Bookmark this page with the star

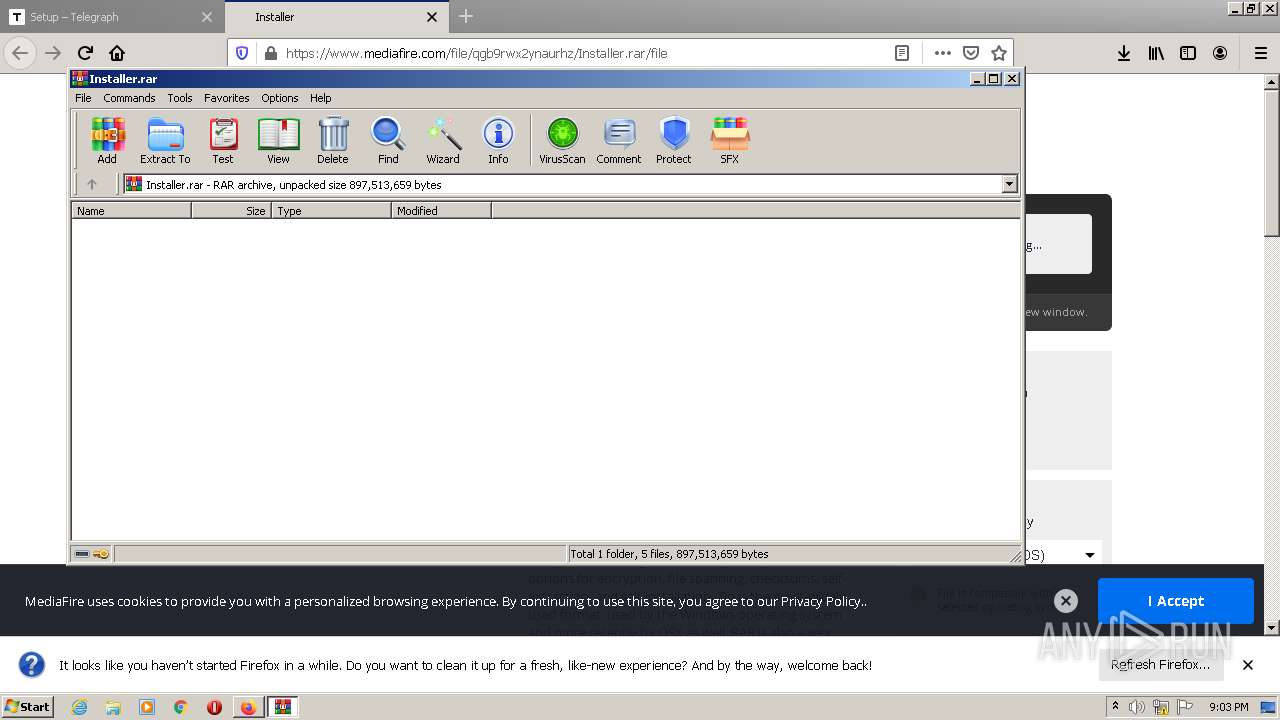[x=998, y=53]
